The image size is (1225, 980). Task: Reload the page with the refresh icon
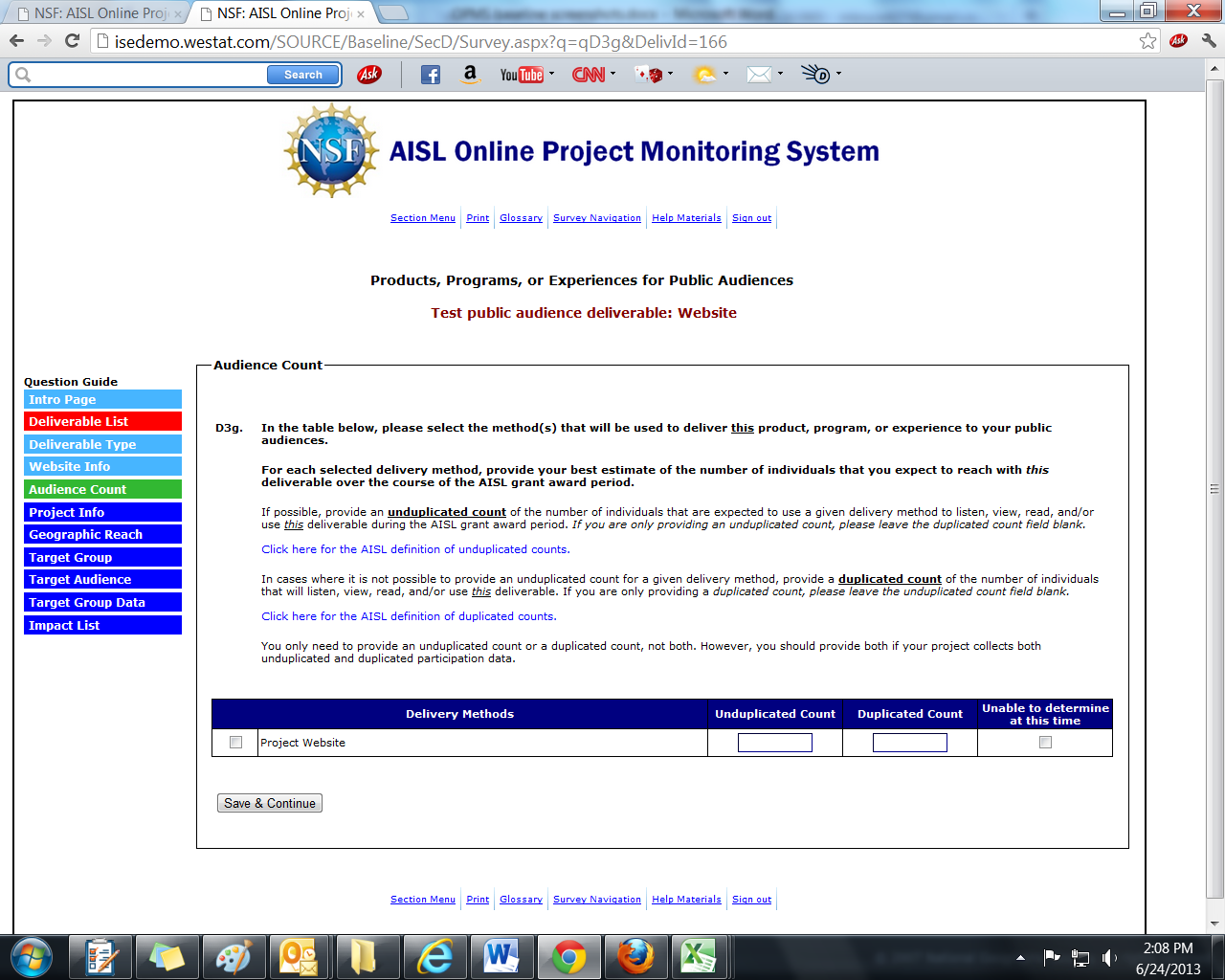tap(72, 41)
